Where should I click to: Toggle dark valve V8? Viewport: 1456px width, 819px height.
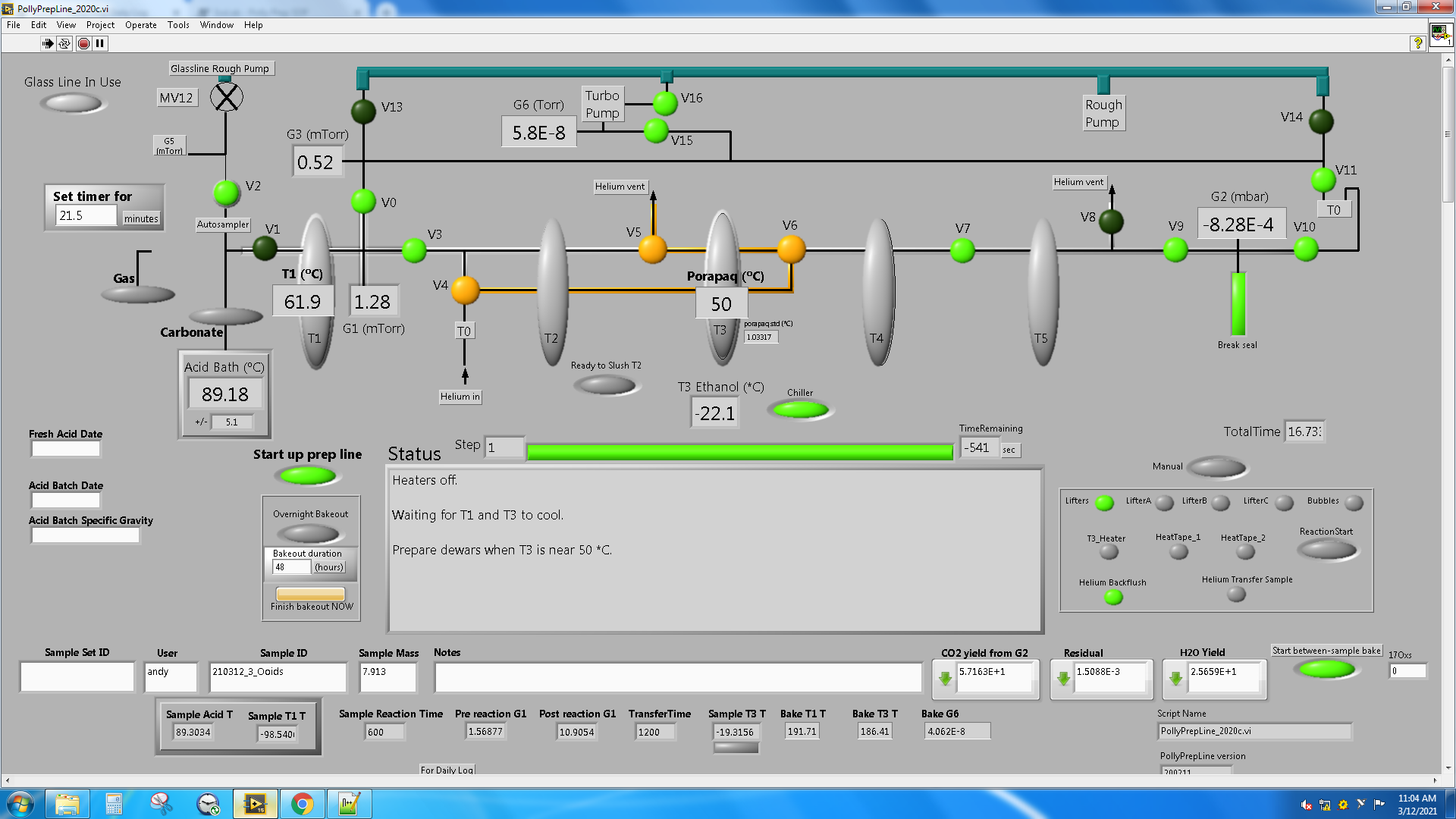point(1111,221)
